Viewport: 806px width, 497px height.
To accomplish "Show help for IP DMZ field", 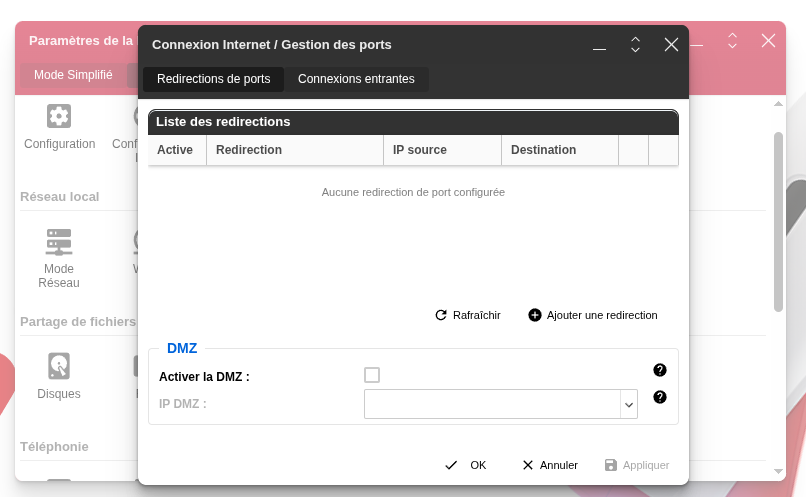I will point(660,397).
